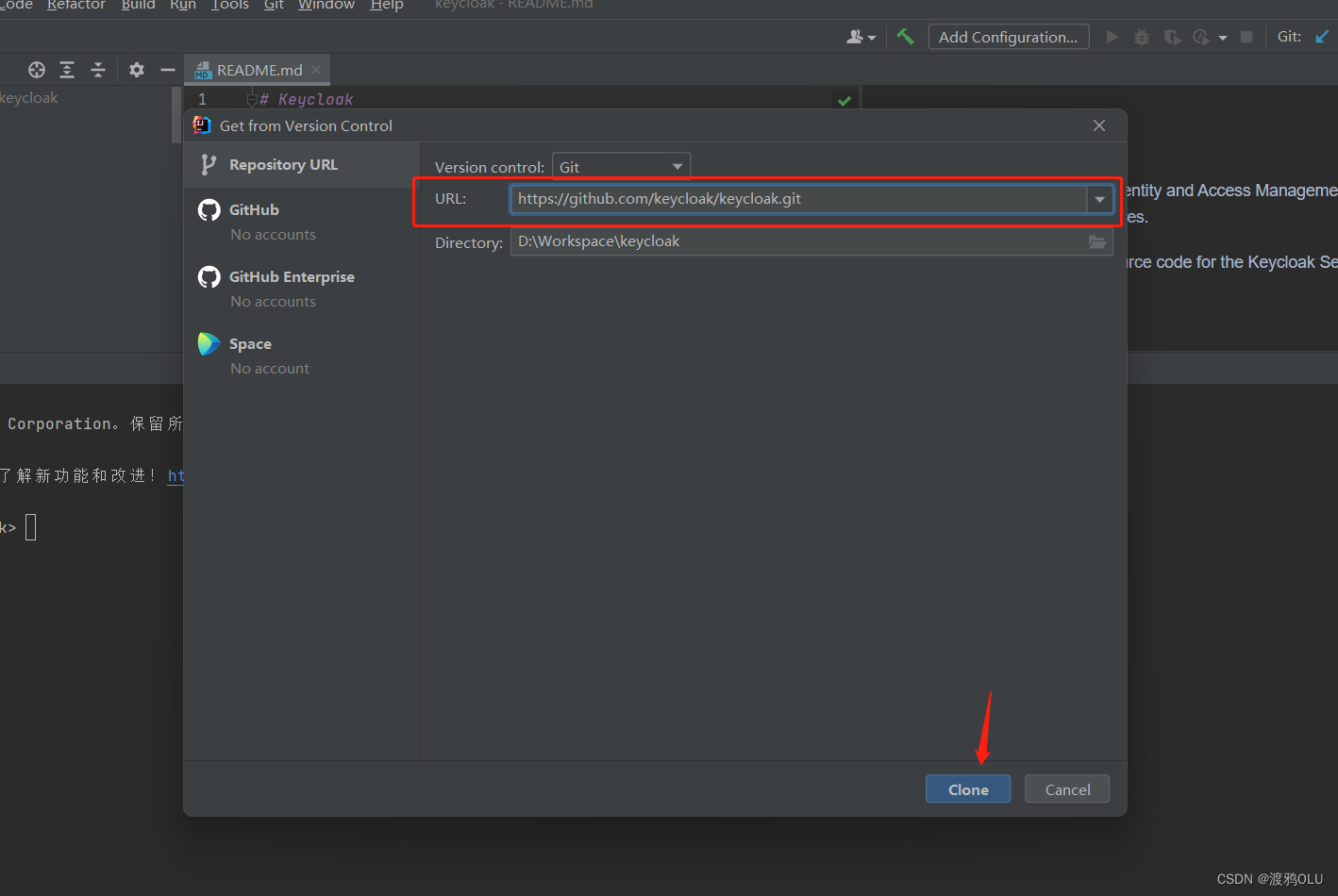The image size is (1338, 896).
Task: Open the user account avatar dropdown
Action: (860, 36)
